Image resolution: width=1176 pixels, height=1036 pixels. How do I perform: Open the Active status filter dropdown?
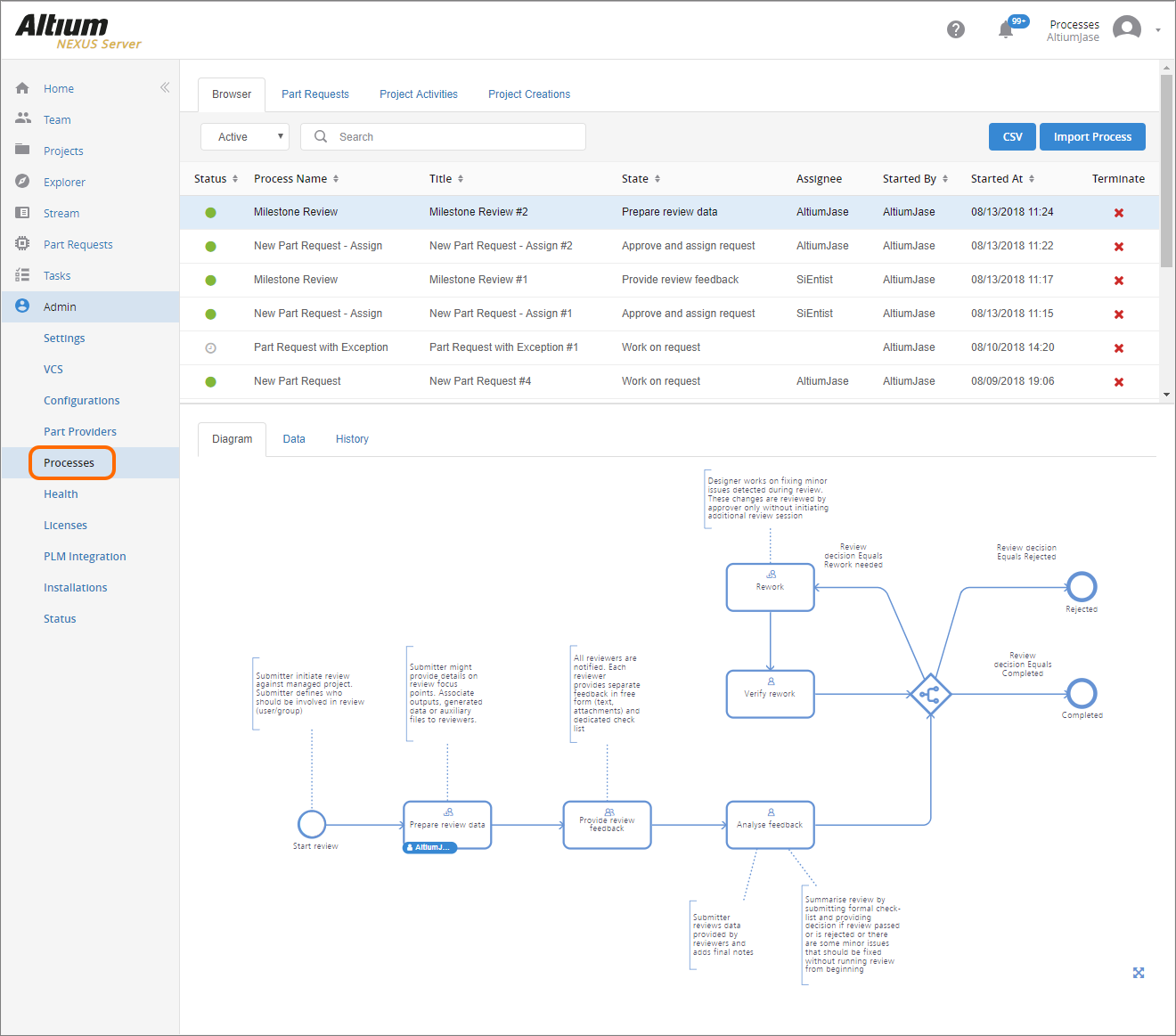pyautogui.click(x=245, y=137)
